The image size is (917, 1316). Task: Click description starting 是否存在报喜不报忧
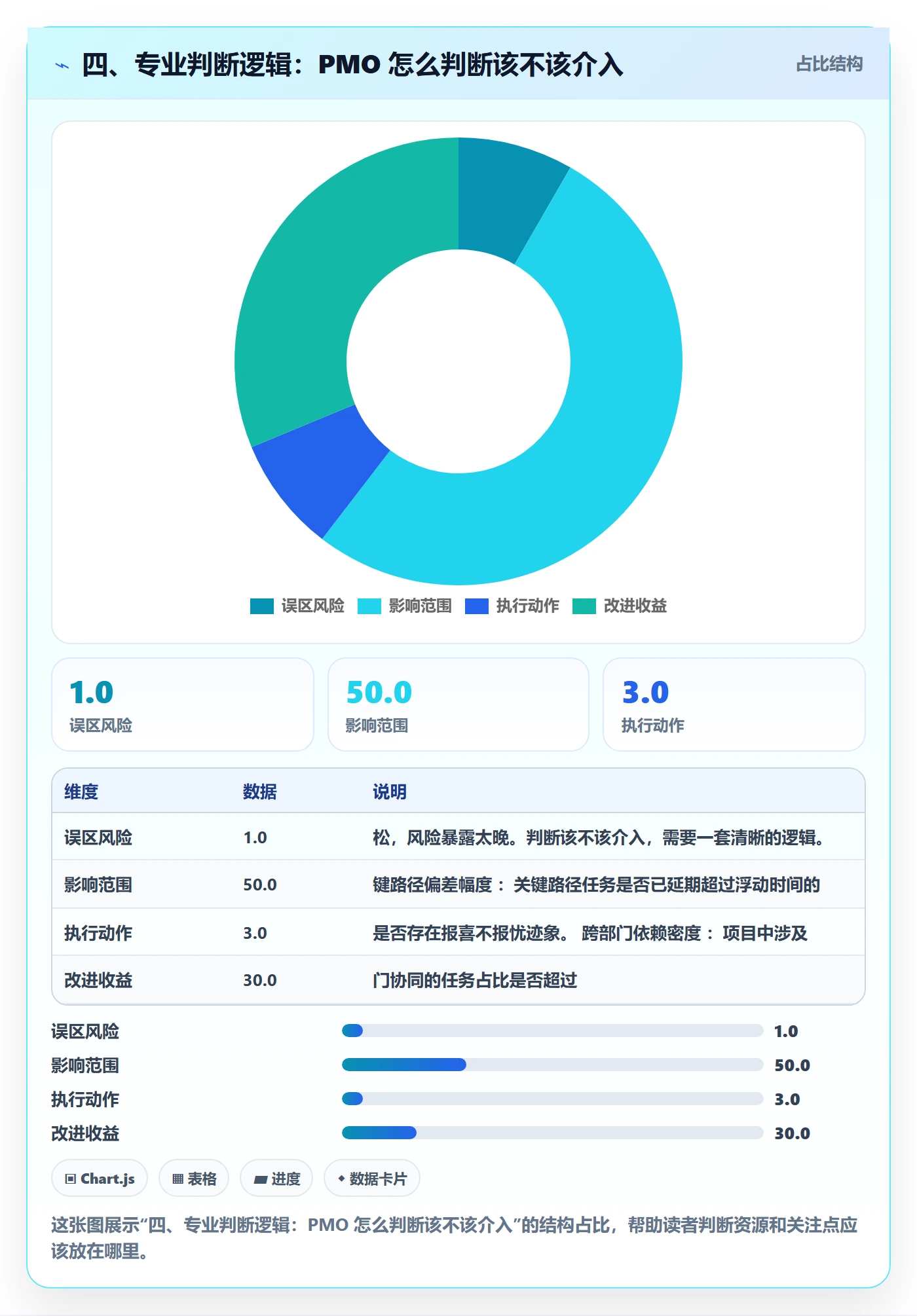590,933
